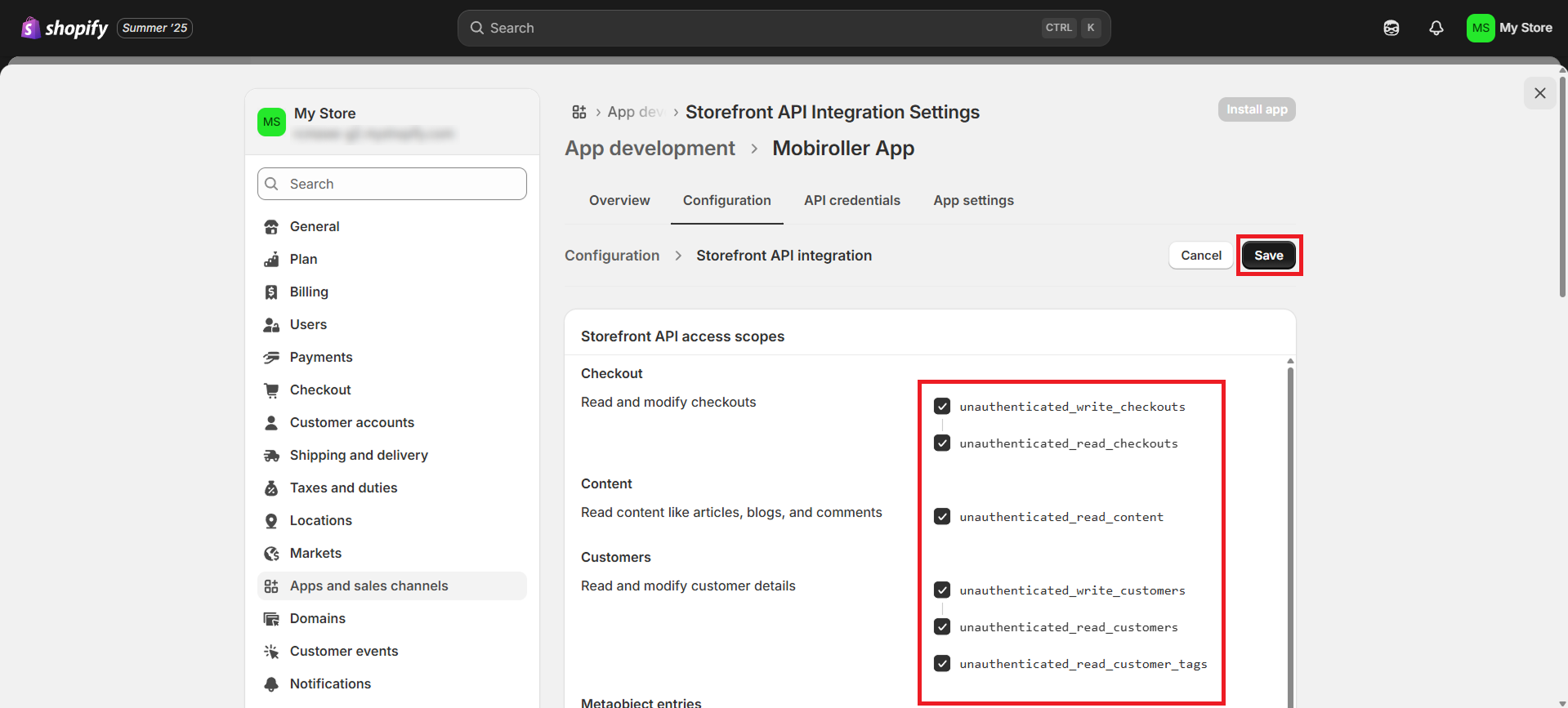Click the Notifications bell icon in sidebar
Image resolution: width=1568 pixels, height=708 pixels.
click(271, 684)
